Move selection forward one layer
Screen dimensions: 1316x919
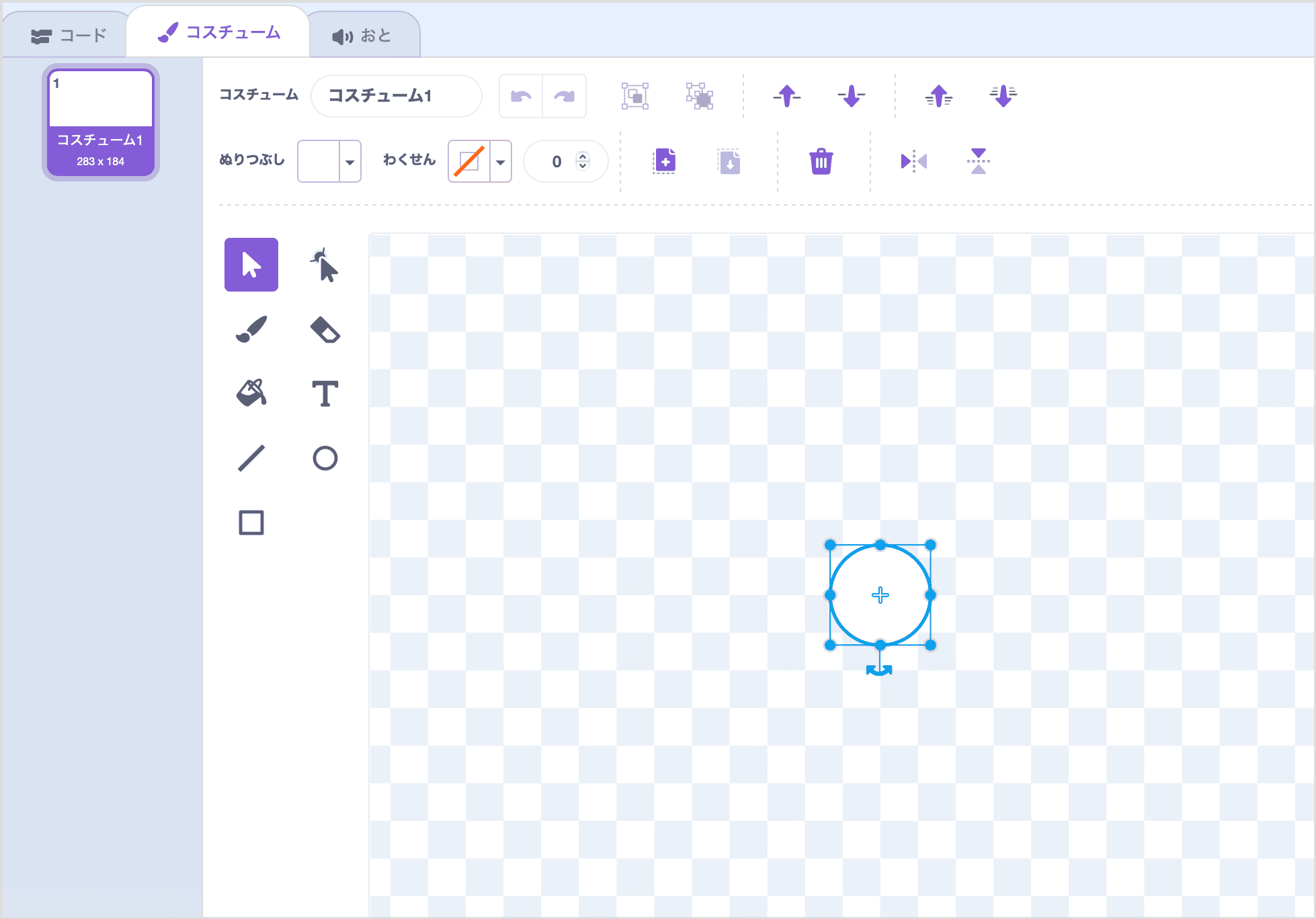(x=787, y=96)
